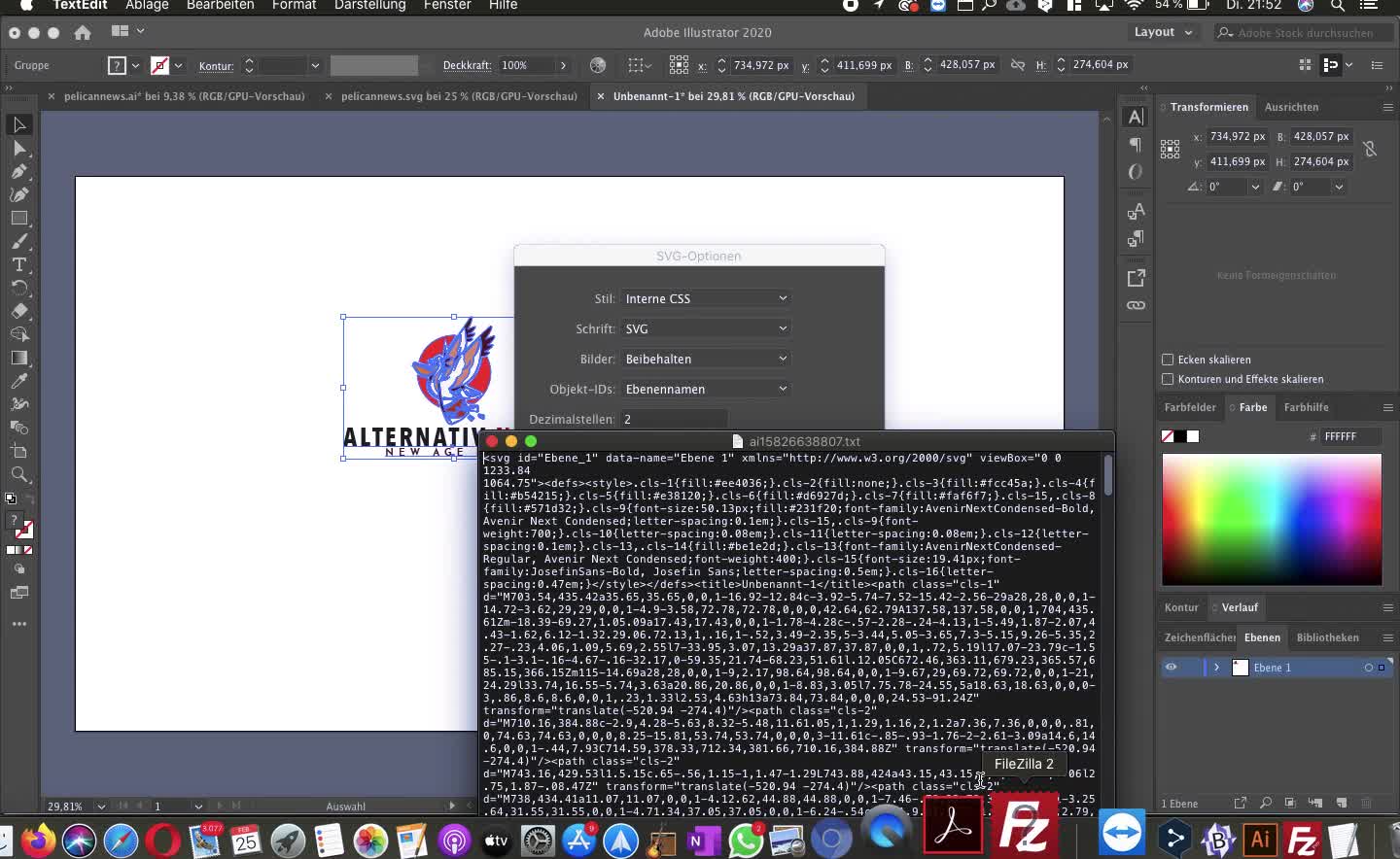
Task: Enable Konturen und Effekte skalieren
Action: pos(1168,379)
